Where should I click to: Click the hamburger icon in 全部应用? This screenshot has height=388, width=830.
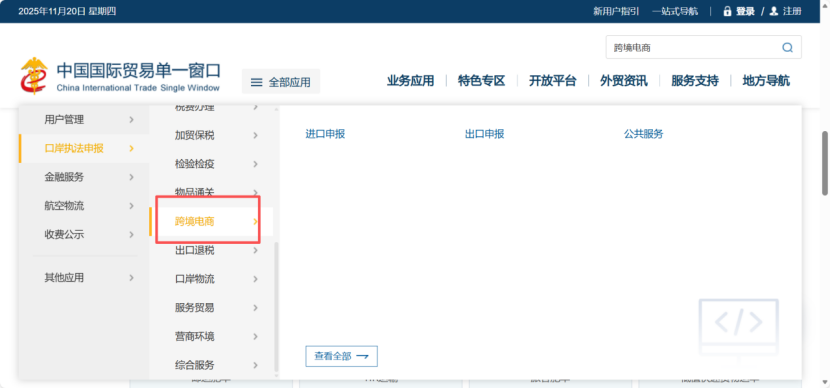pyautogui.click(x=257, y=83)
